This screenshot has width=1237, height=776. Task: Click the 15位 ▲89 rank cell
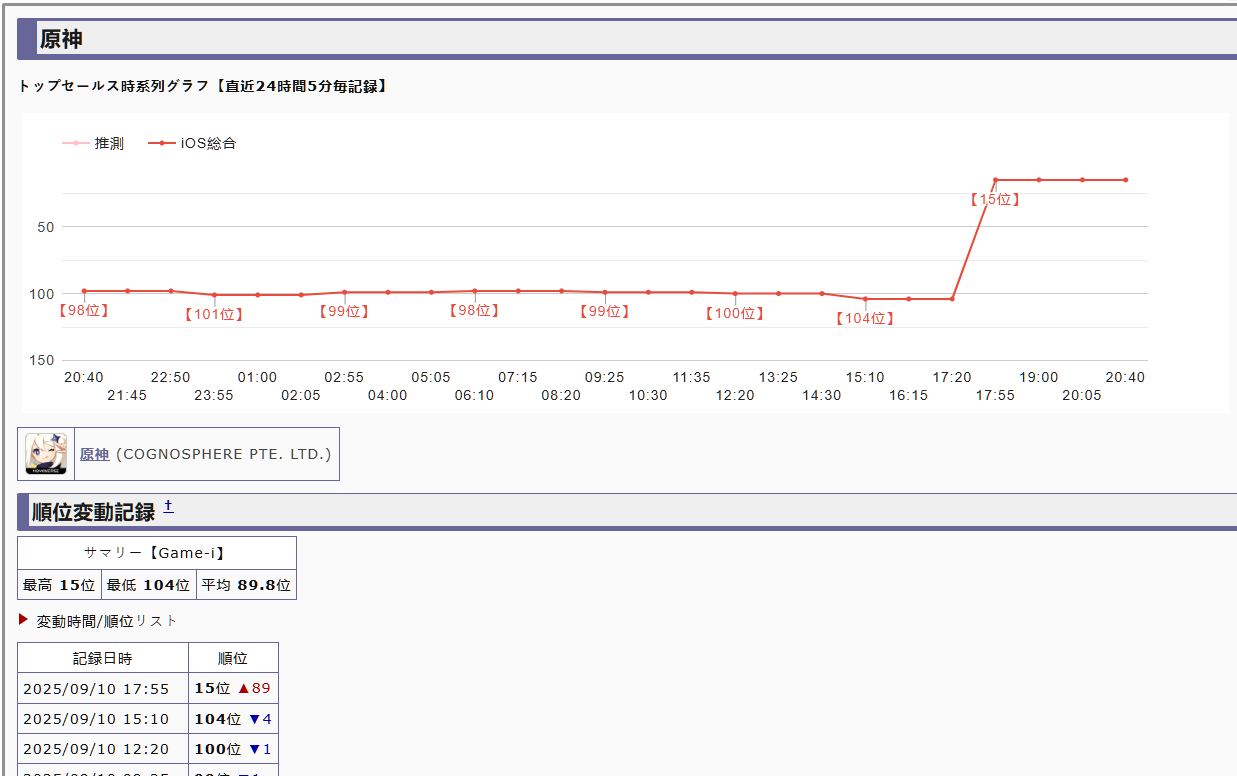tap(233, 688)
